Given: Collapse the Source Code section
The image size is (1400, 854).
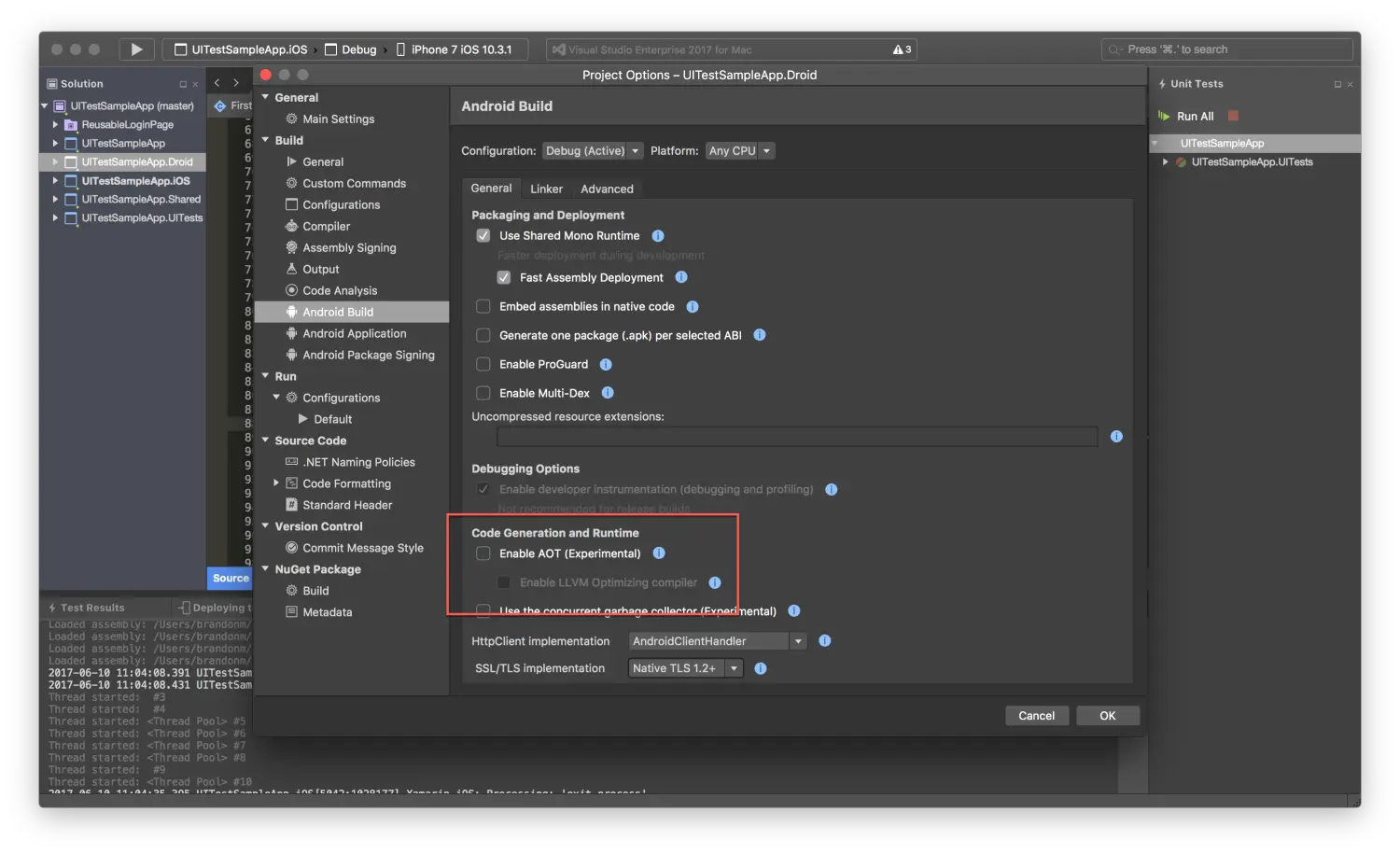Looking at the screenshot, I should pyautogui.click(x=266, y=441).
